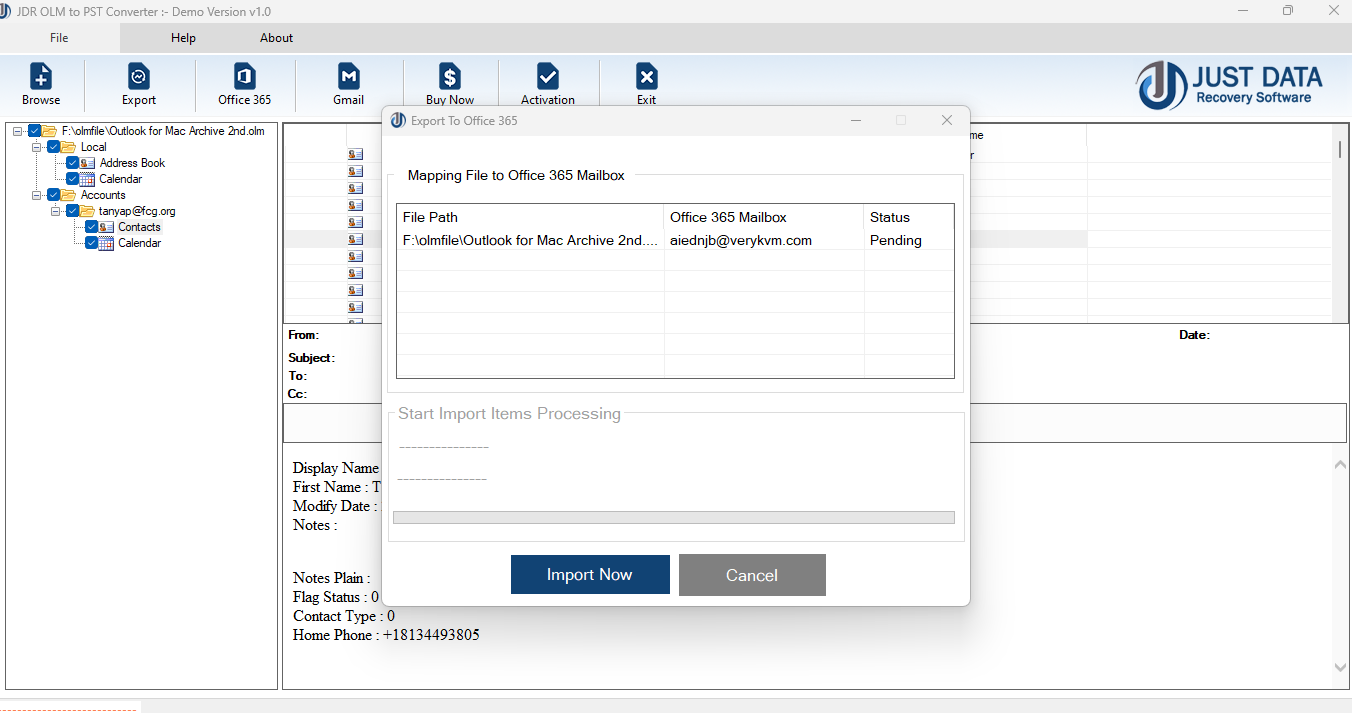The image size is (1352, 713).
Task: Collapse the tanyap@fcg.org tree node
Action: (56, 211)
